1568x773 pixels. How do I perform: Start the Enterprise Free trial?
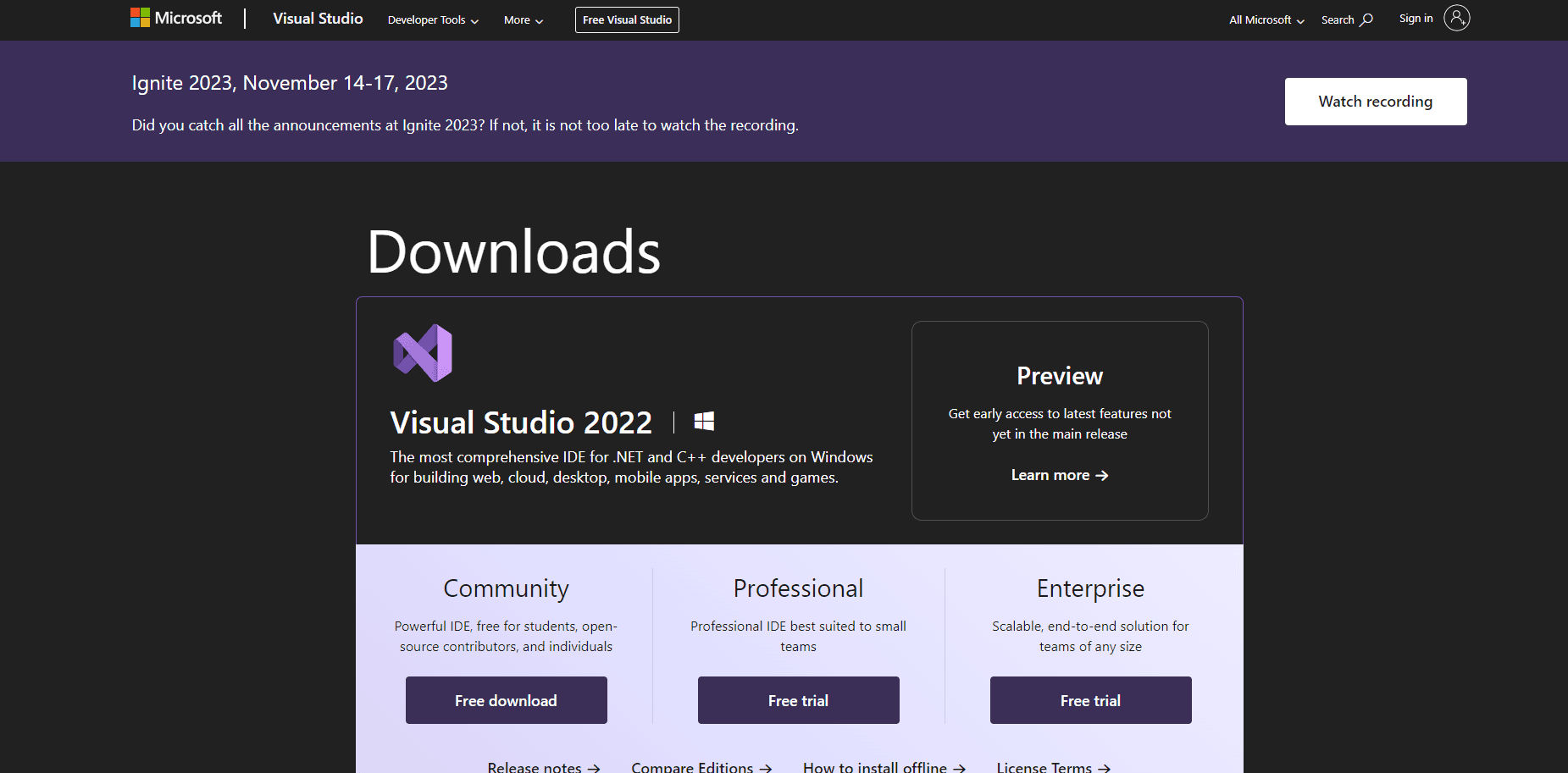1090,700
